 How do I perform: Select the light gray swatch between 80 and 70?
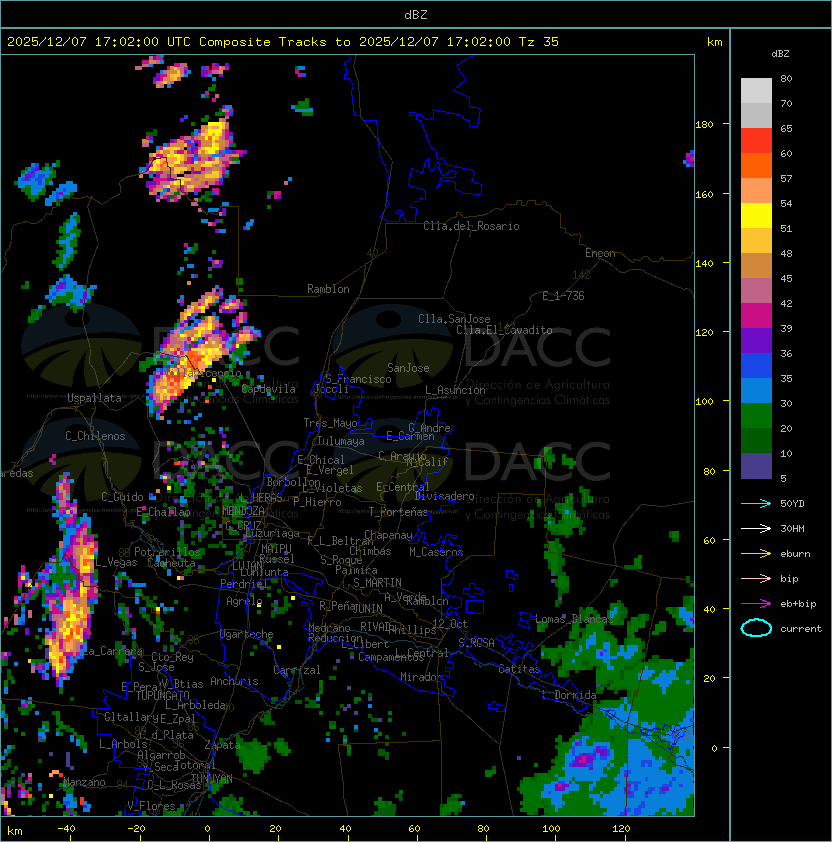[x=756, y=91]
